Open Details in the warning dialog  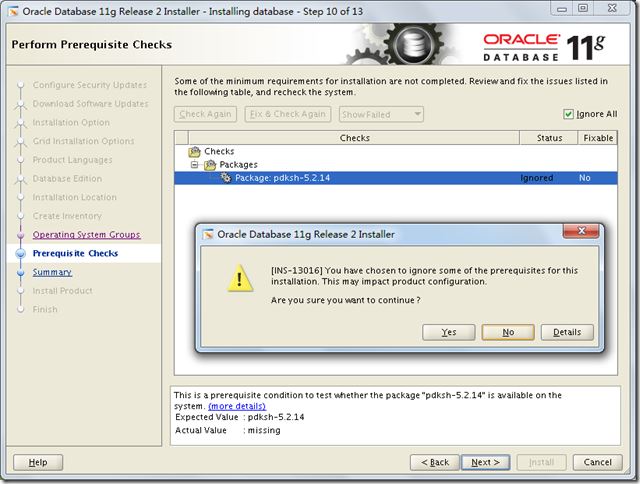567,332
